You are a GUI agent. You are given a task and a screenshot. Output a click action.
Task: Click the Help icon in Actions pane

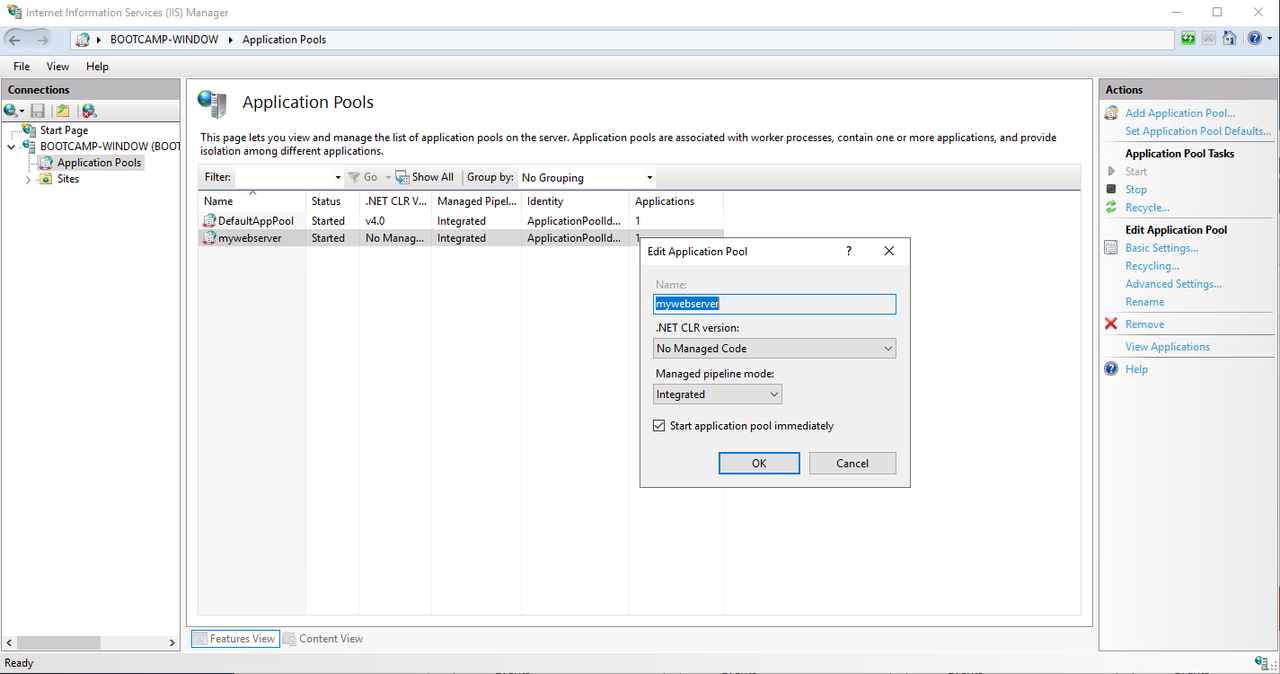1111,369
